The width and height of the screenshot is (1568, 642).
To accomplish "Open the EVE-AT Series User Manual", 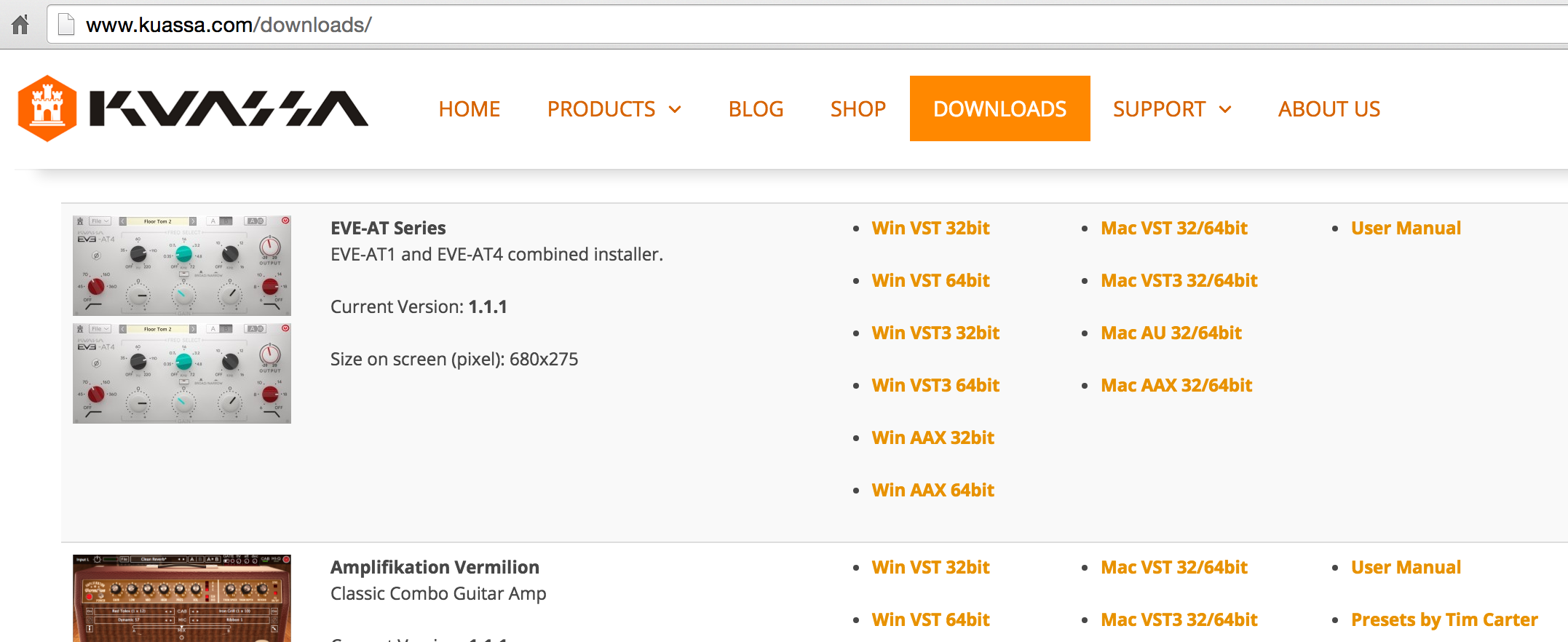I will tap(1406, 228).
